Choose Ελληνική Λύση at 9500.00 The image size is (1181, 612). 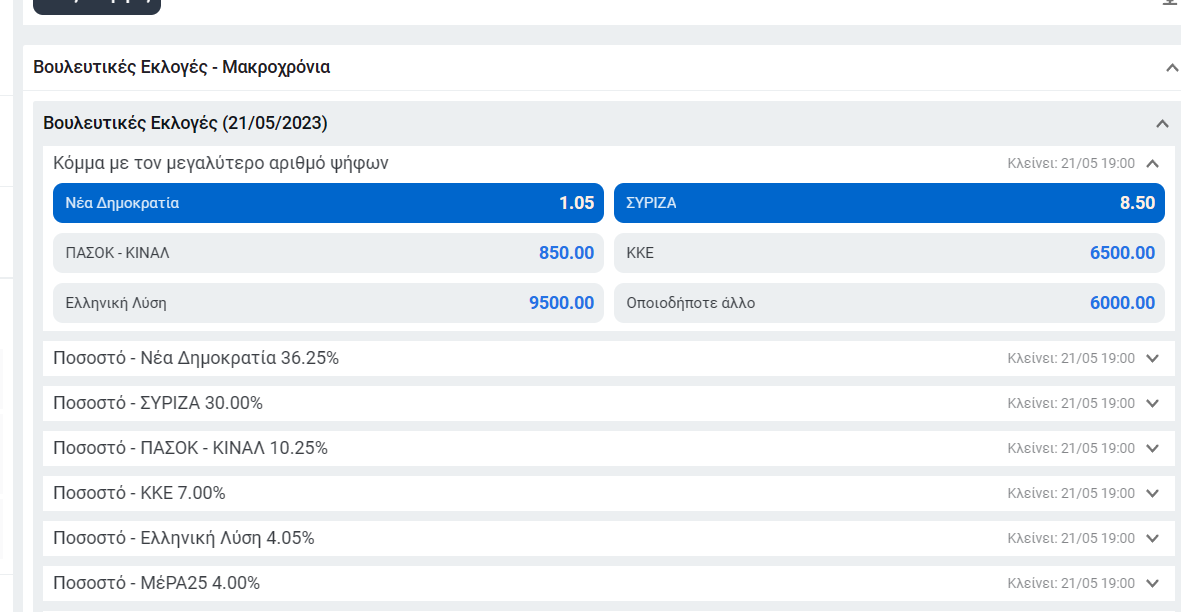coord(328,303)
